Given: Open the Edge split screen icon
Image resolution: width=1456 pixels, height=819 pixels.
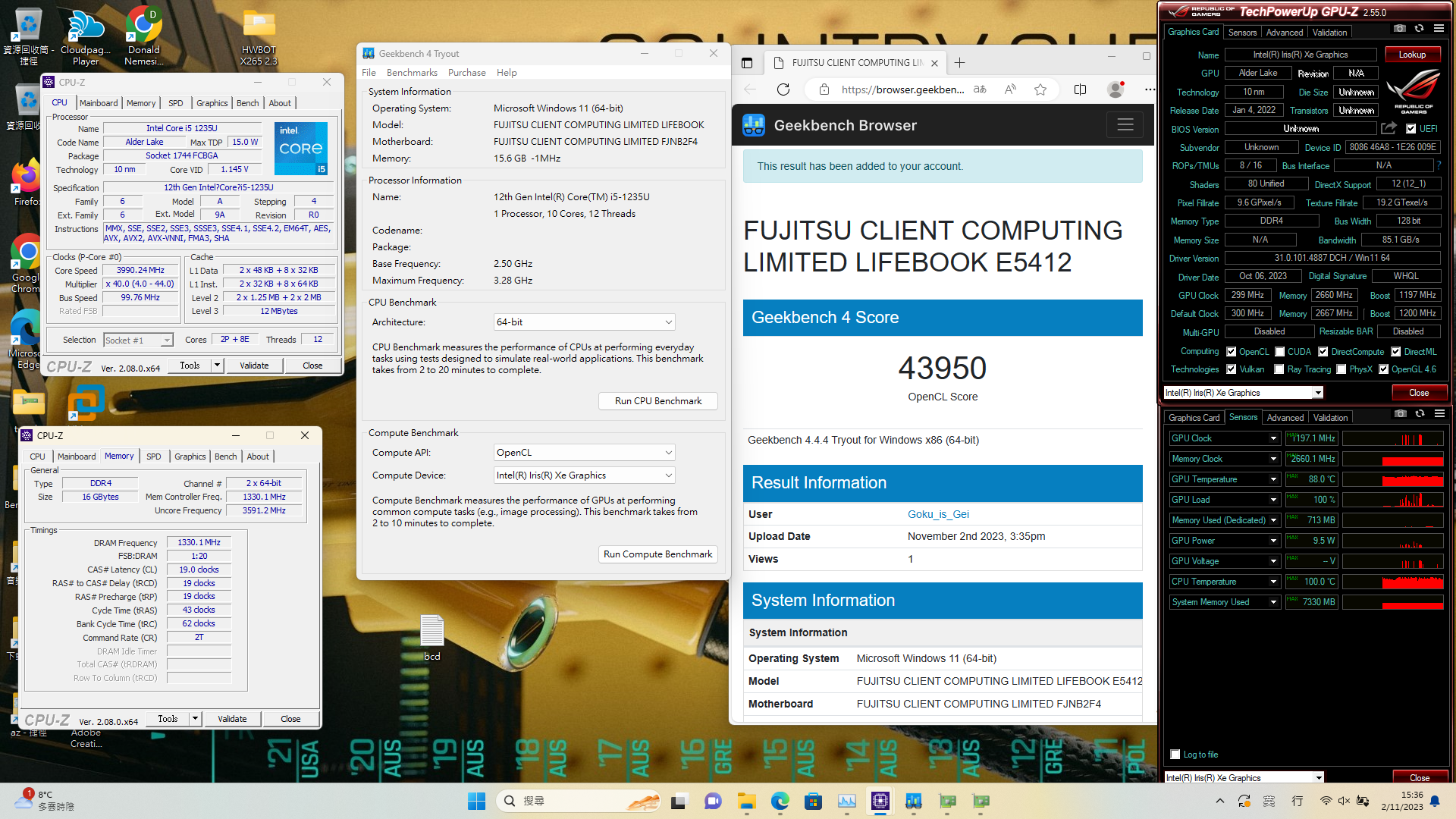Looking at the screenshot, I should click(x=1081, y=89).
